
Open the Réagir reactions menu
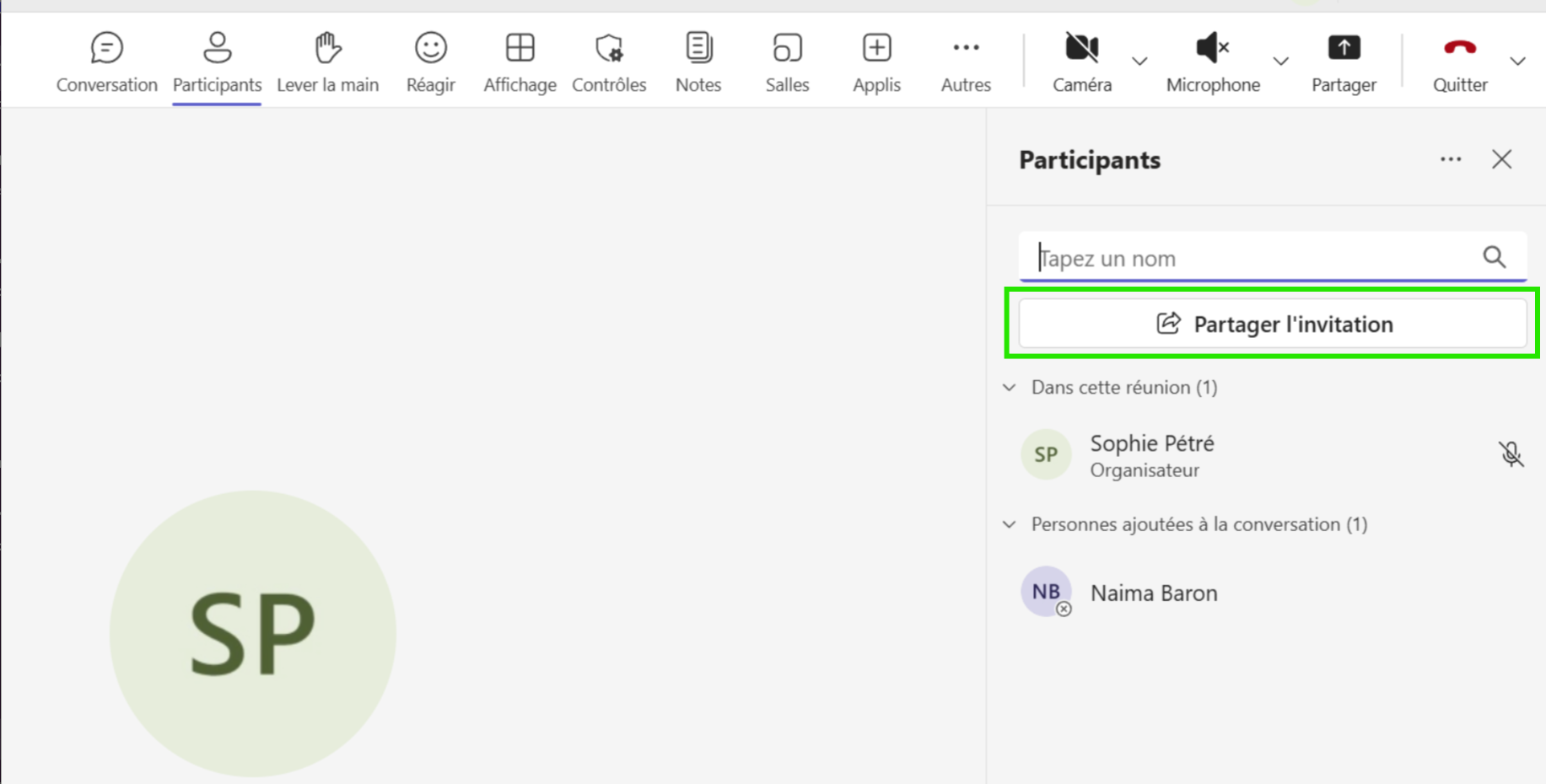(430, 62)
